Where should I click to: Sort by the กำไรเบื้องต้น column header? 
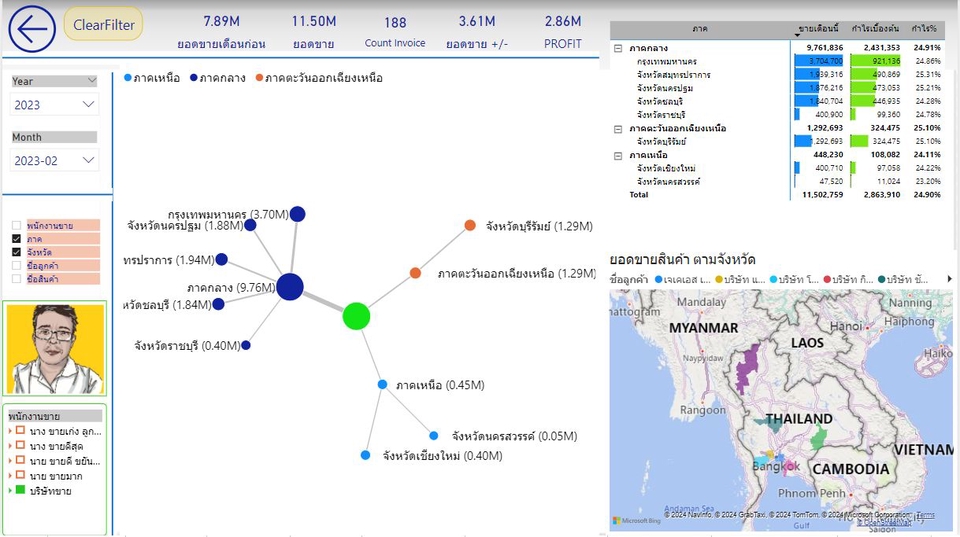[x=876, y=28]
